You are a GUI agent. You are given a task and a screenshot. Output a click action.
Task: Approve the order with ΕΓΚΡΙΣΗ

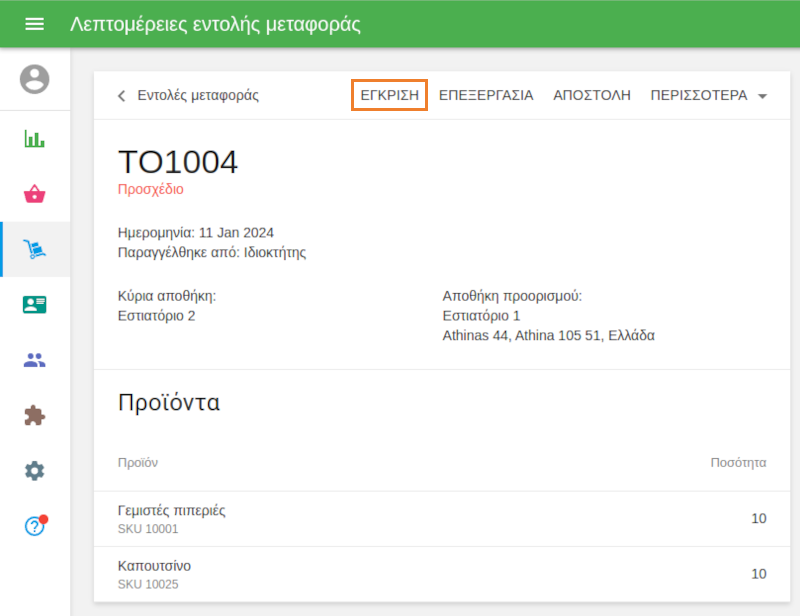pyautogui.click(x=389, y=95)
